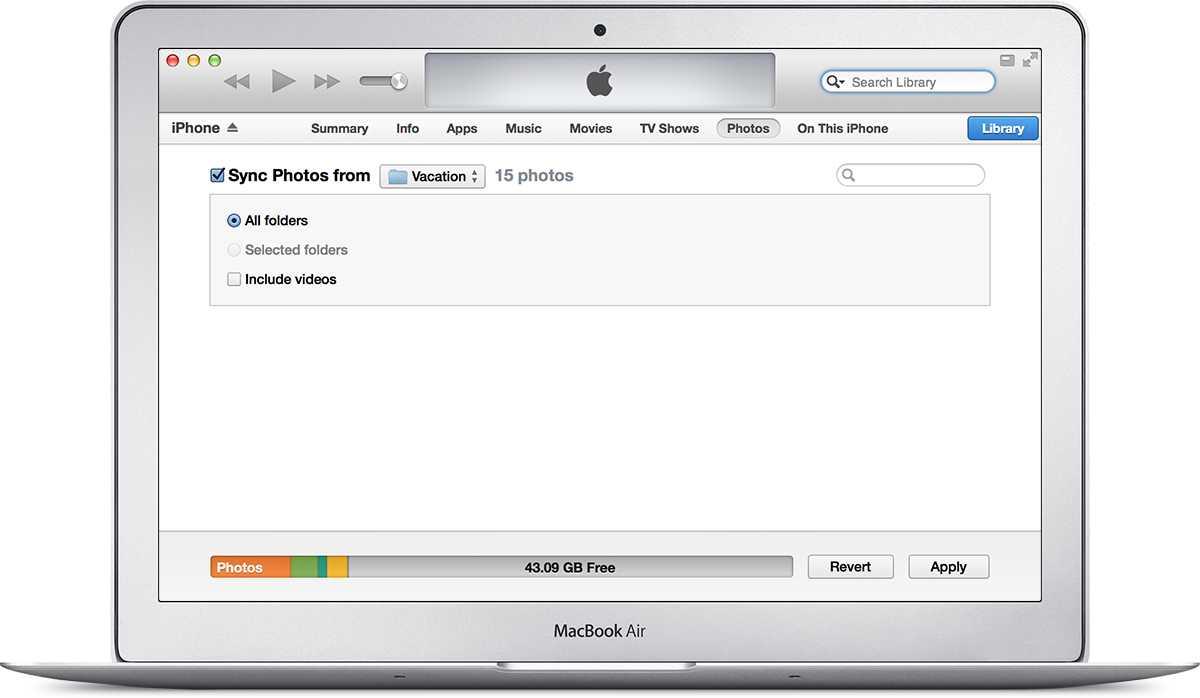Screen dimensions: 1200x698
Task: Click the Apple logo in the display area
Action: 599,81
